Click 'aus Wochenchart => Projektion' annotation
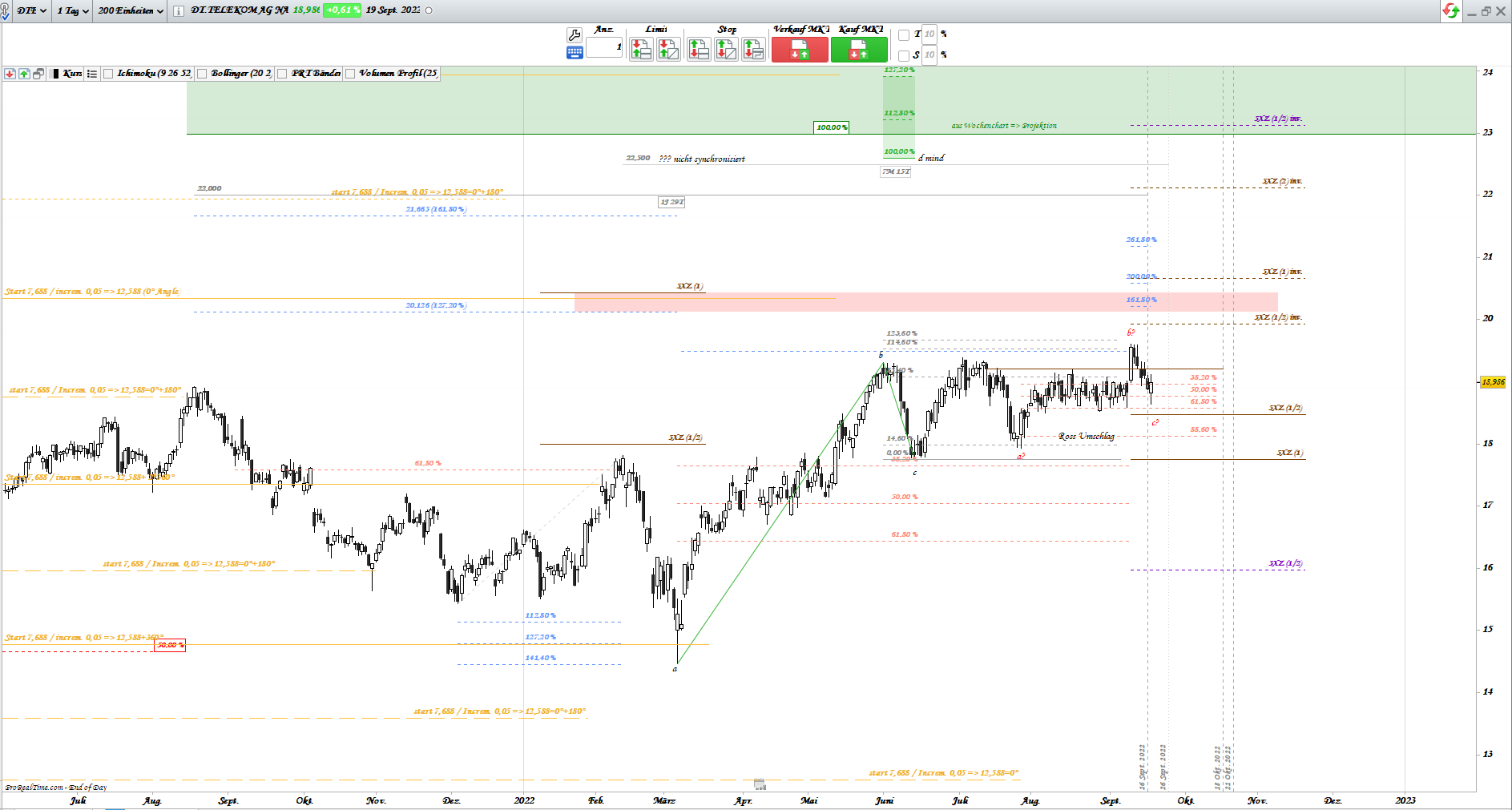The width and height of the screenshot is (1512, 810). click(1004, 126)
